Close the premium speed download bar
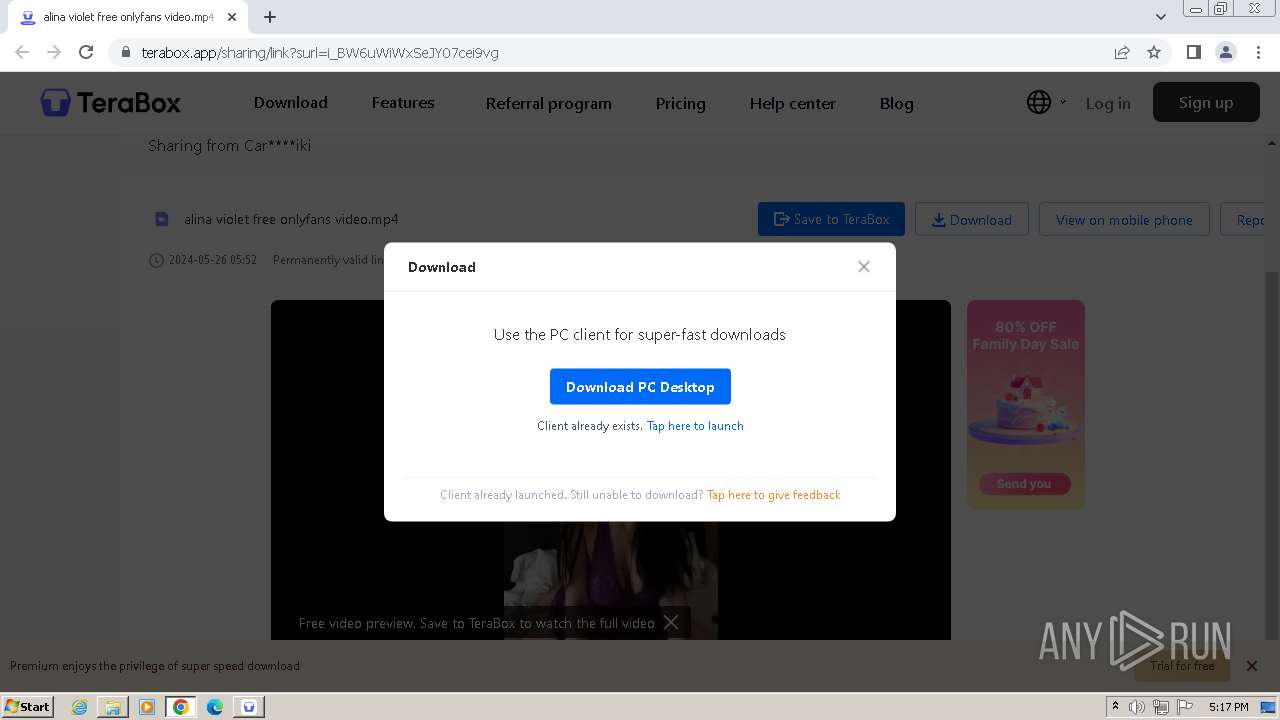 click(1251, 665)
